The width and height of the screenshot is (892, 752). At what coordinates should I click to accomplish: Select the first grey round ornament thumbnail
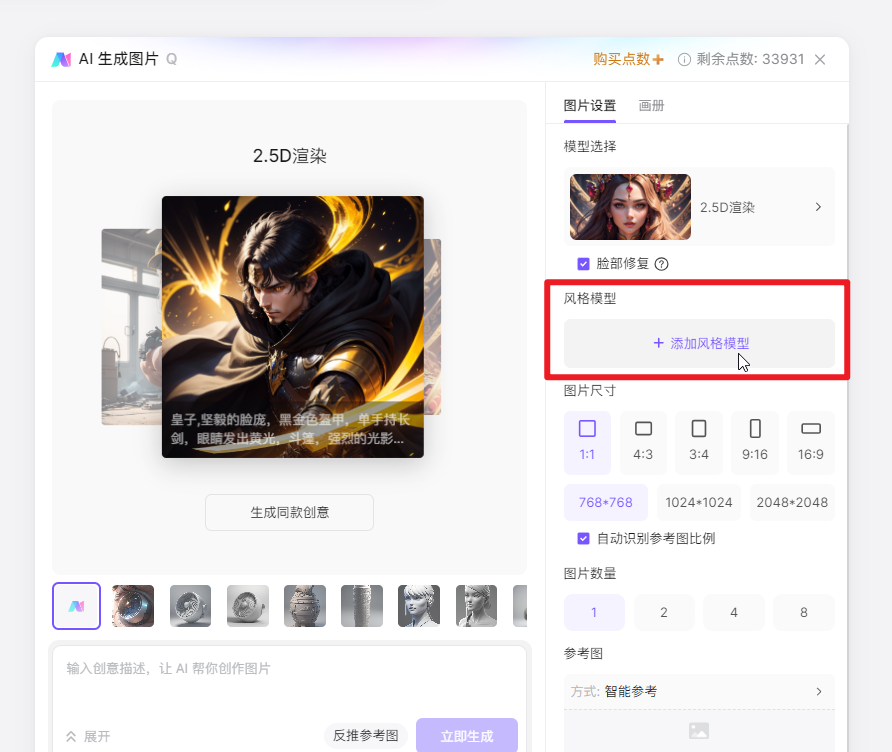coord(191,606)
